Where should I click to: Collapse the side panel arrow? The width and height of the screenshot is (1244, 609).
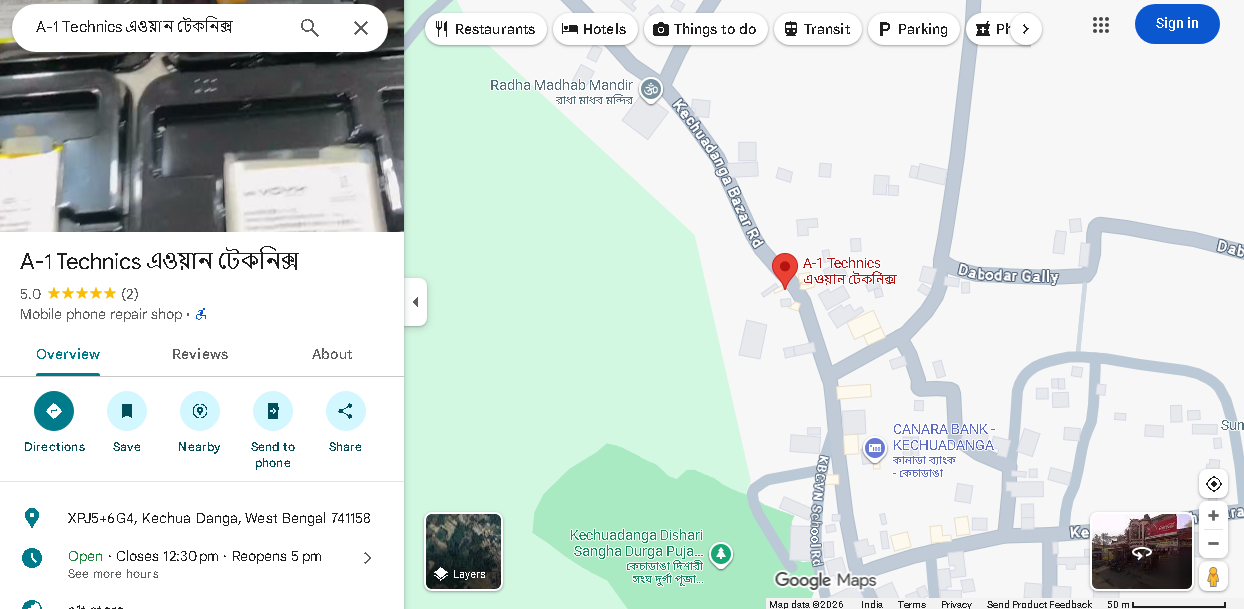tap(416, 302)
